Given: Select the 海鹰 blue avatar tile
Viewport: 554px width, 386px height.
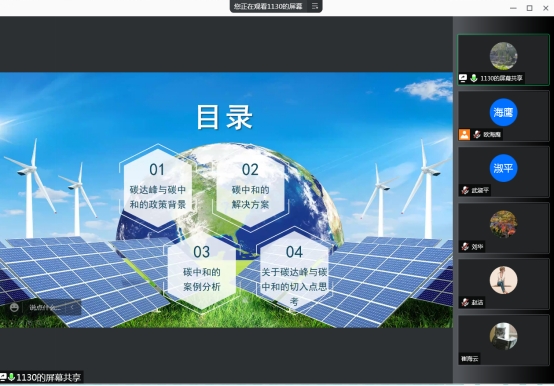Looking at the screenshot, I should click(x=503, y=116).
